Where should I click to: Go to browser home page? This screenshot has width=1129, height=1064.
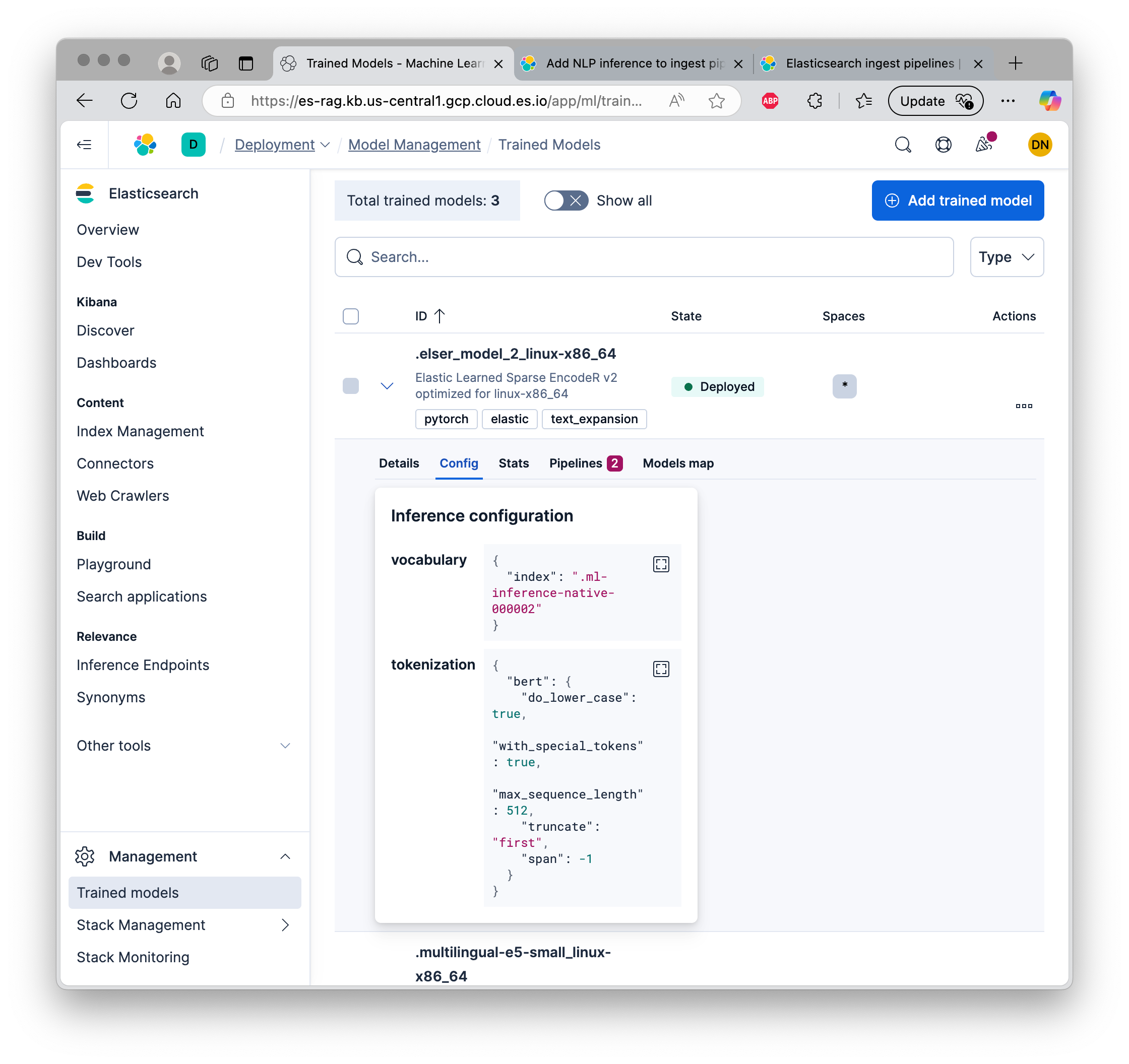pyautogui.click(x=173, y=101)
